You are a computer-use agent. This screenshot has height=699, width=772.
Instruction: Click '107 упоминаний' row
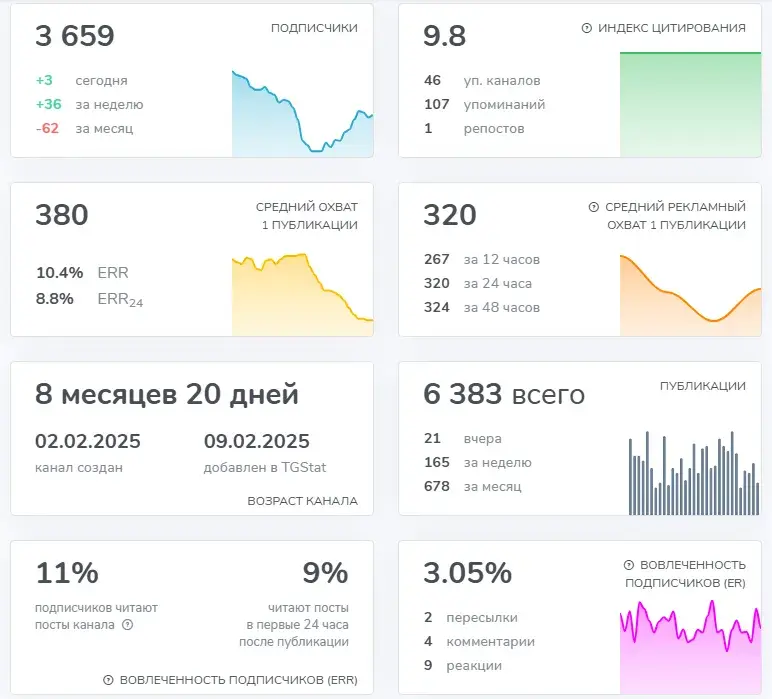click(484, 104)
